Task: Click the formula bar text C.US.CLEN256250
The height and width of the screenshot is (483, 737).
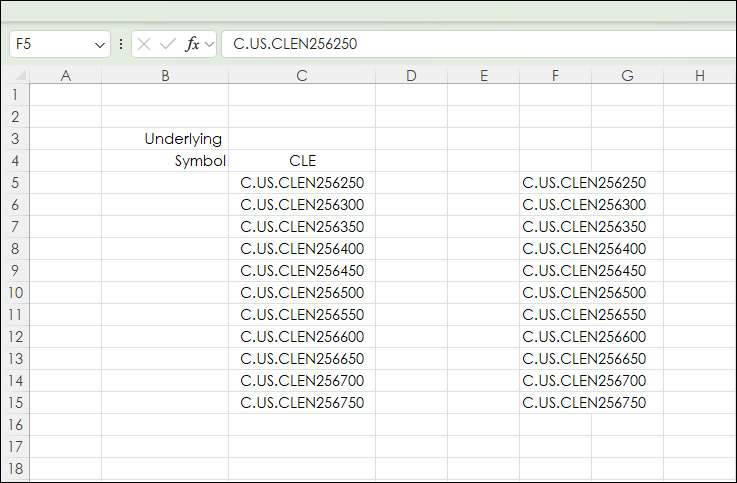Action: [295, 44]
